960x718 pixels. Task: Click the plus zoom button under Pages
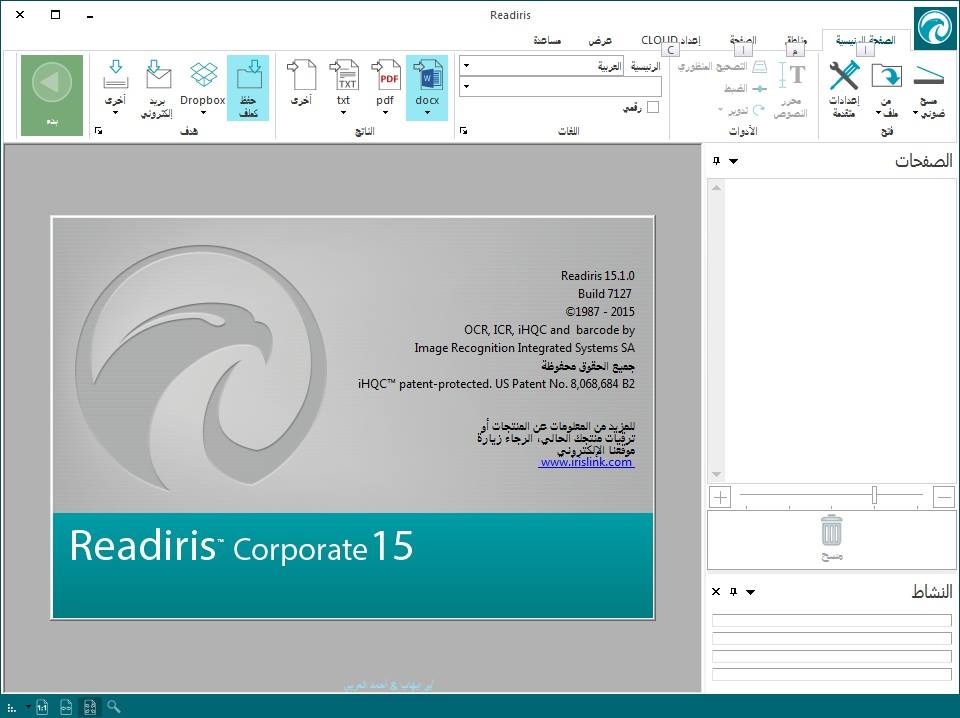coord(721,497)
